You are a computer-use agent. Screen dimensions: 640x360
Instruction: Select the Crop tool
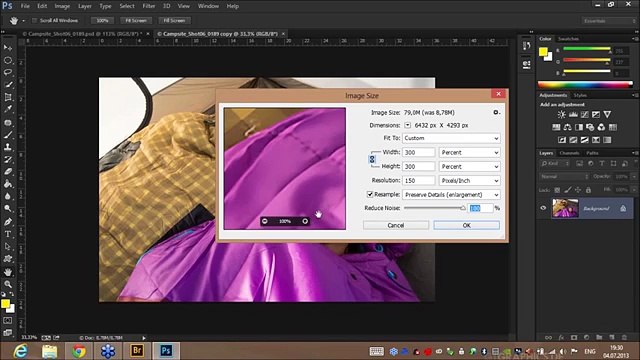[8, 97]
